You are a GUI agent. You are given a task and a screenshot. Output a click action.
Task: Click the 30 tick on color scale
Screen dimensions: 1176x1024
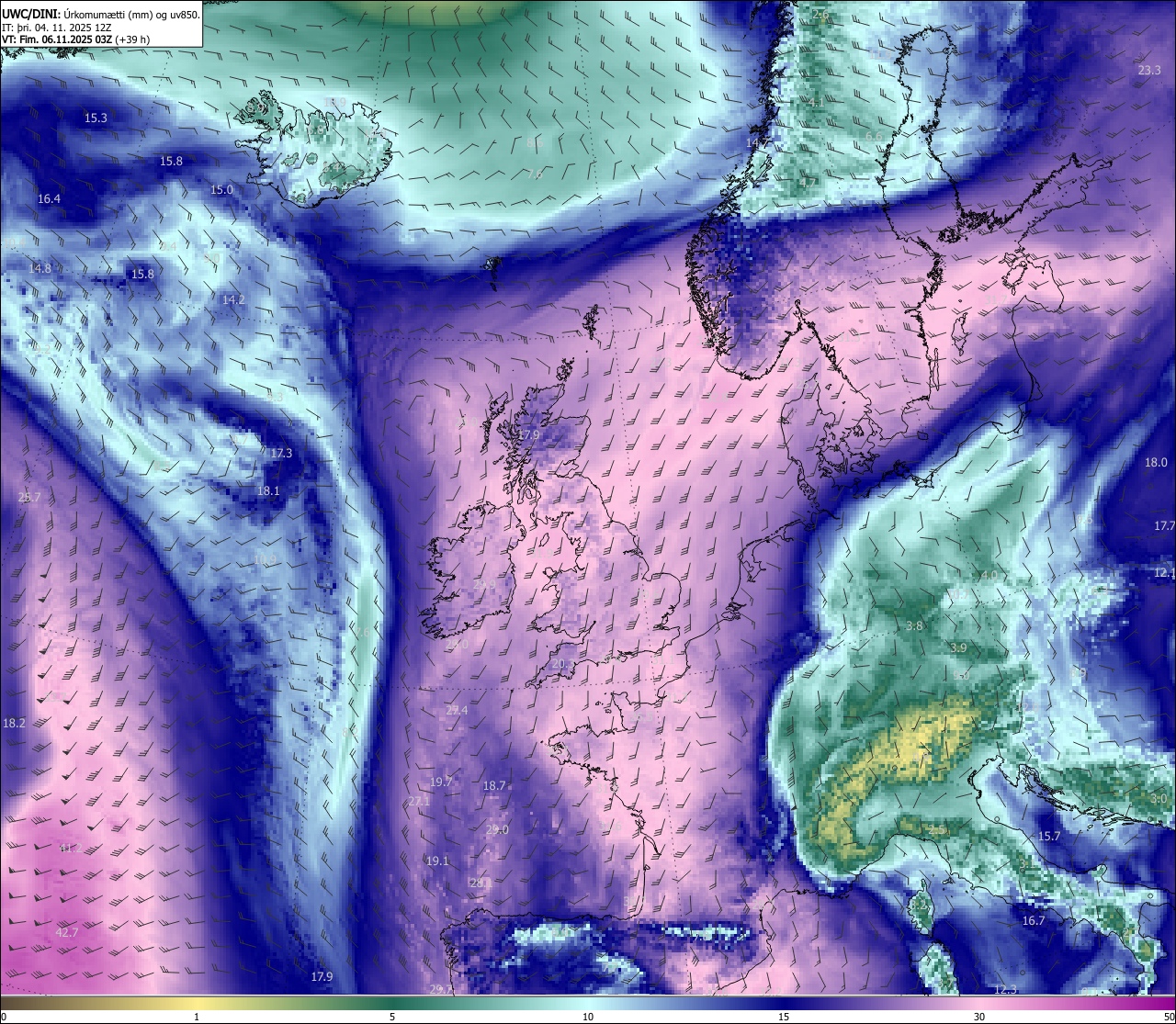(979, 1017)
